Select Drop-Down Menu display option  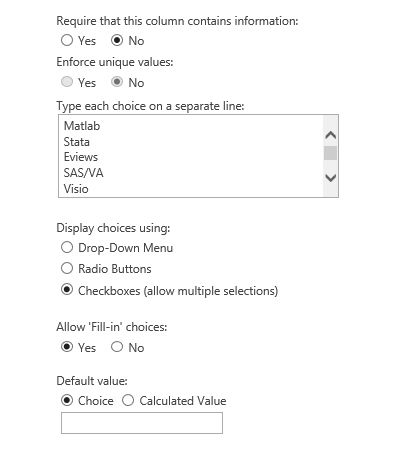click(x=67, y=247)
